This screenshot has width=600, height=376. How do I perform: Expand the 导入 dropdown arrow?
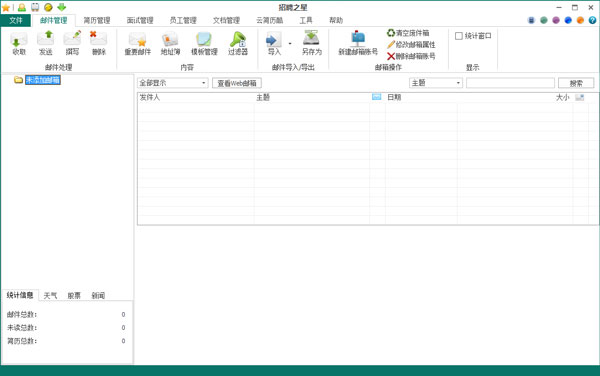(290, 44)
